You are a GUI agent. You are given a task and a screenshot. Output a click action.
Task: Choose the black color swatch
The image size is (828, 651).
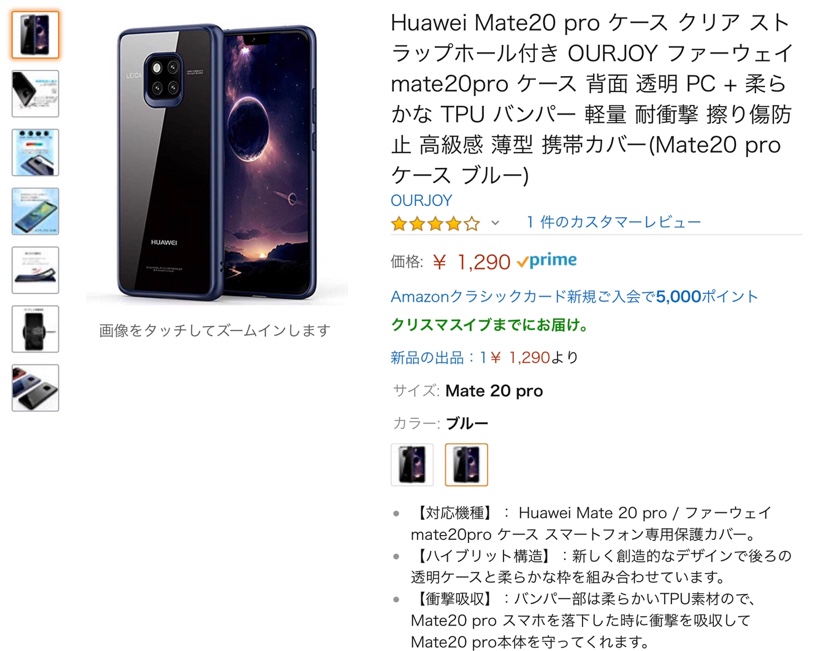coord(412,464)
